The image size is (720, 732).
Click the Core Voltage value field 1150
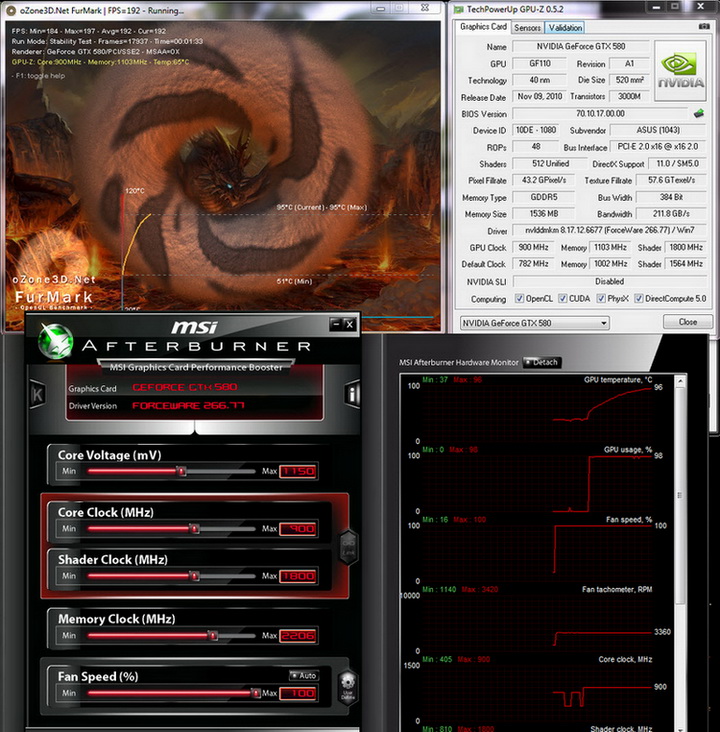point(298,472)
